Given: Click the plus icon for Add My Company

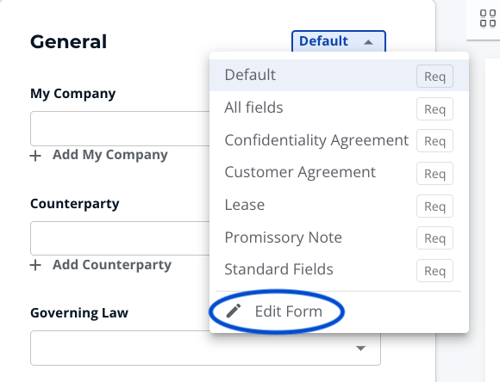Looking at the screenshot, I should click(35, 156).
